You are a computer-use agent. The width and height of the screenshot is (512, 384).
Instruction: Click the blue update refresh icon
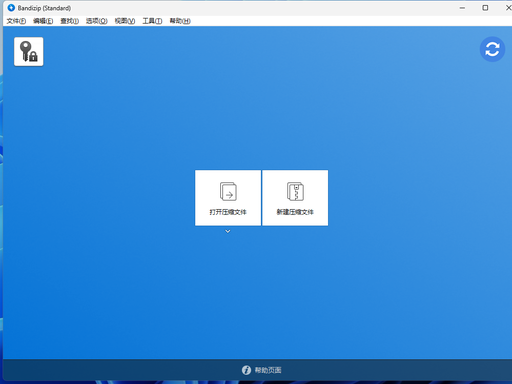492,49
